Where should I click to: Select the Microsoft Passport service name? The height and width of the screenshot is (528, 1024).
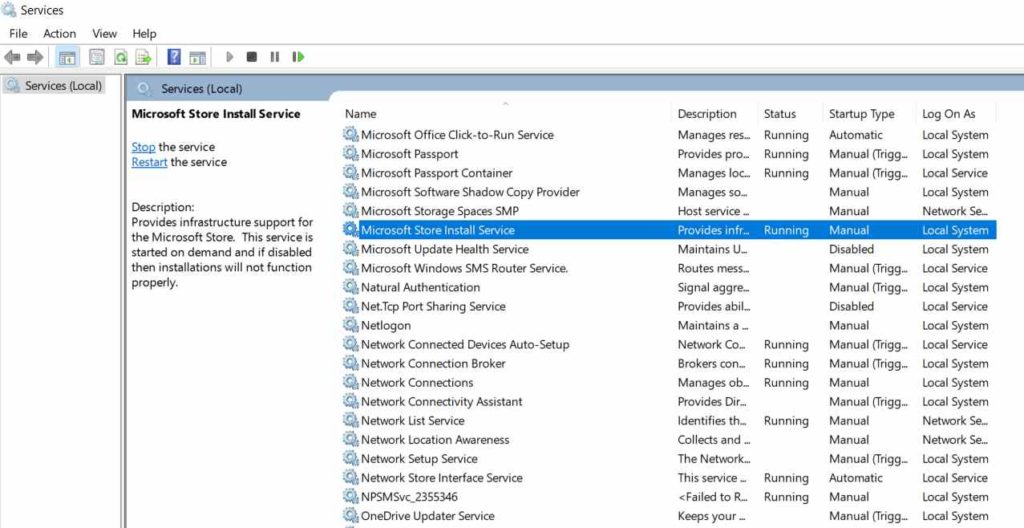tap(409, 154)
